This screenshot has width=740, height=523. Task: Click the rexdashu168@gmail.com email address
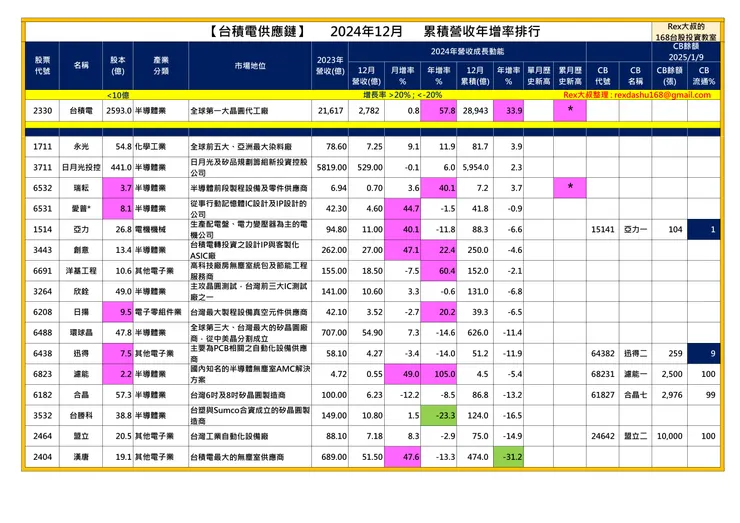click(x=663, y=95)
